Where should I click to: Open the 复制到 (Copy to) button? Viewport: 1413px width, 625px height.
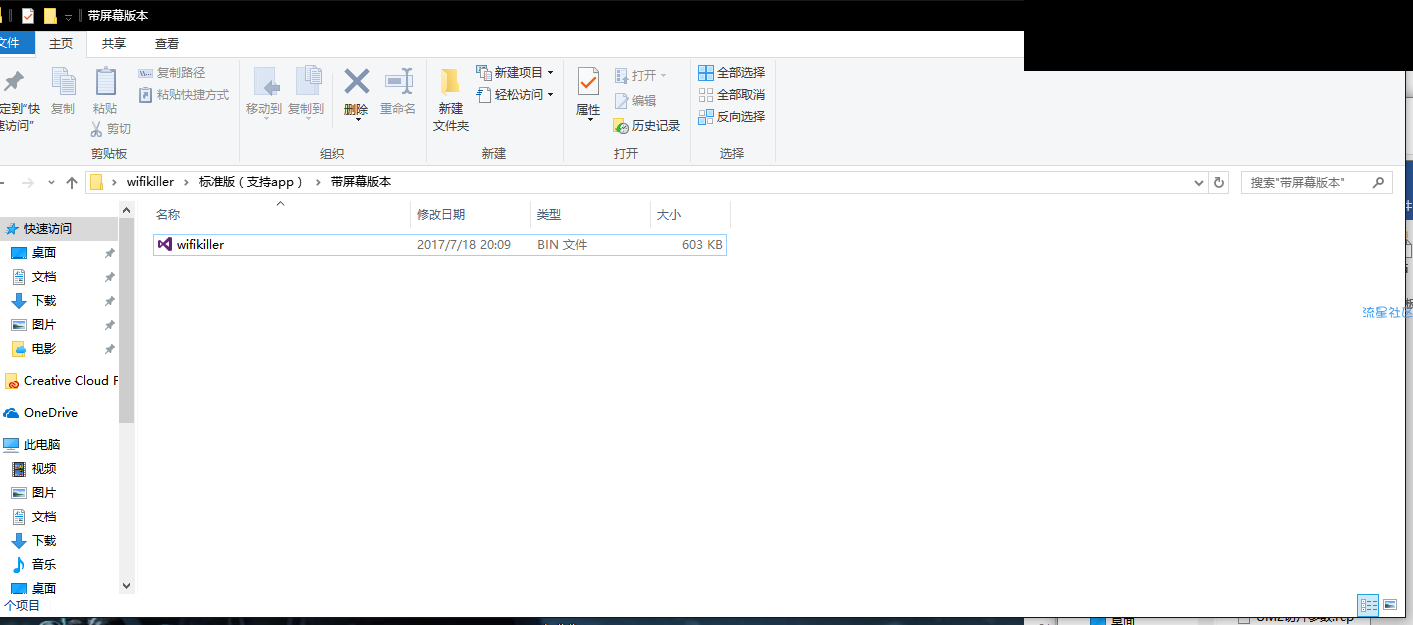pos(306,91)
